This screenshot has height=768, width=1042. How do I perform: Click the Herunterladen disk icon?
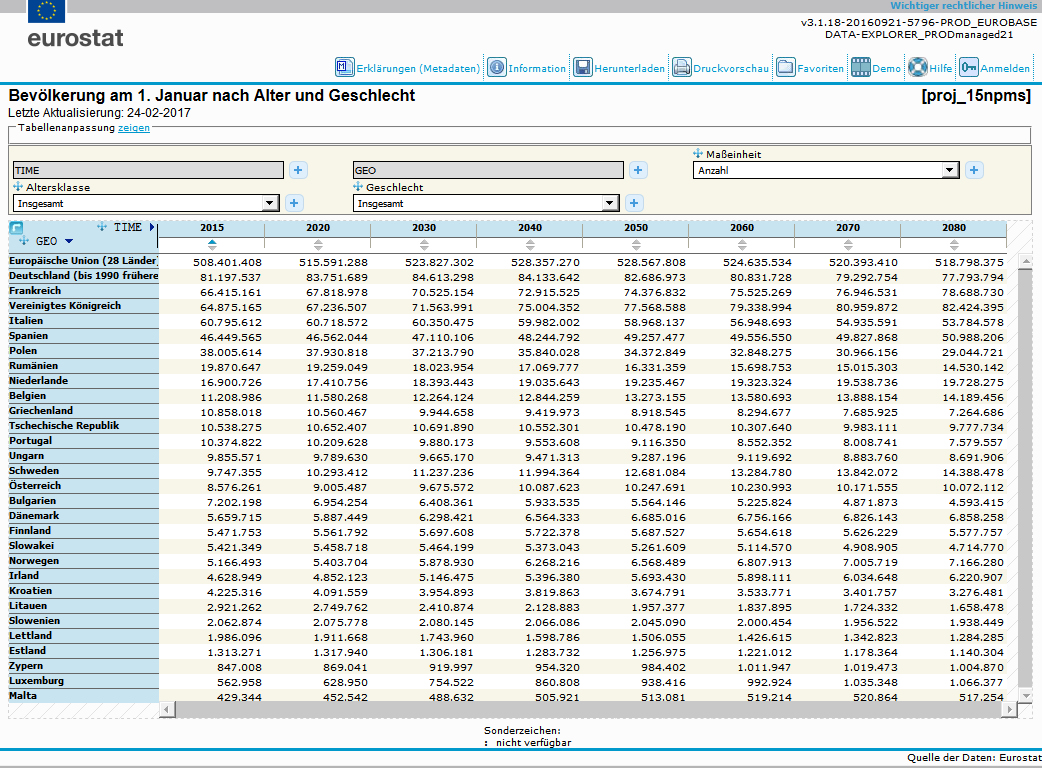click(x=582, y=68)
